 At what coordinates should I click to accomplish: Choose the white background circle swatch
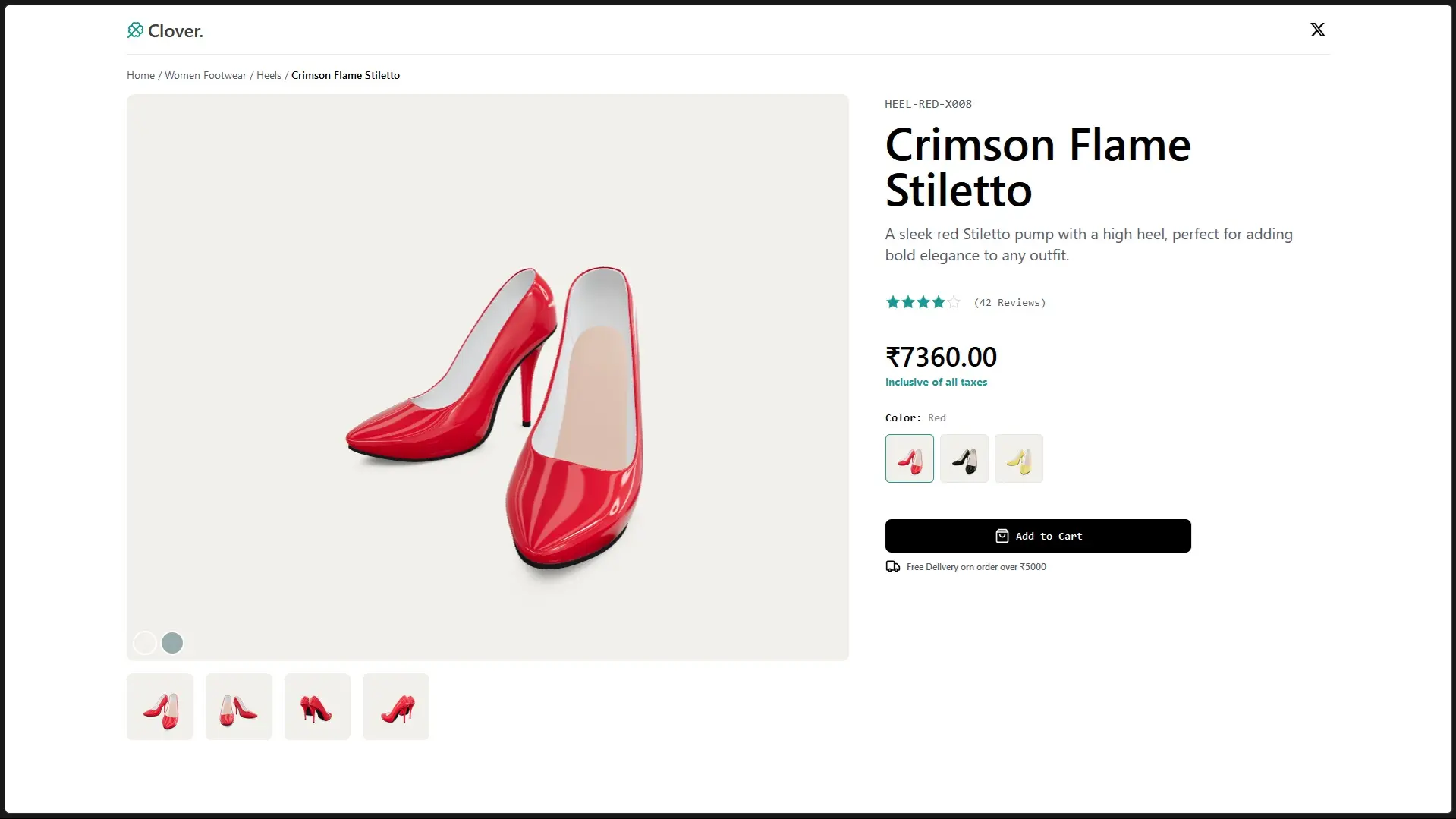145,643
